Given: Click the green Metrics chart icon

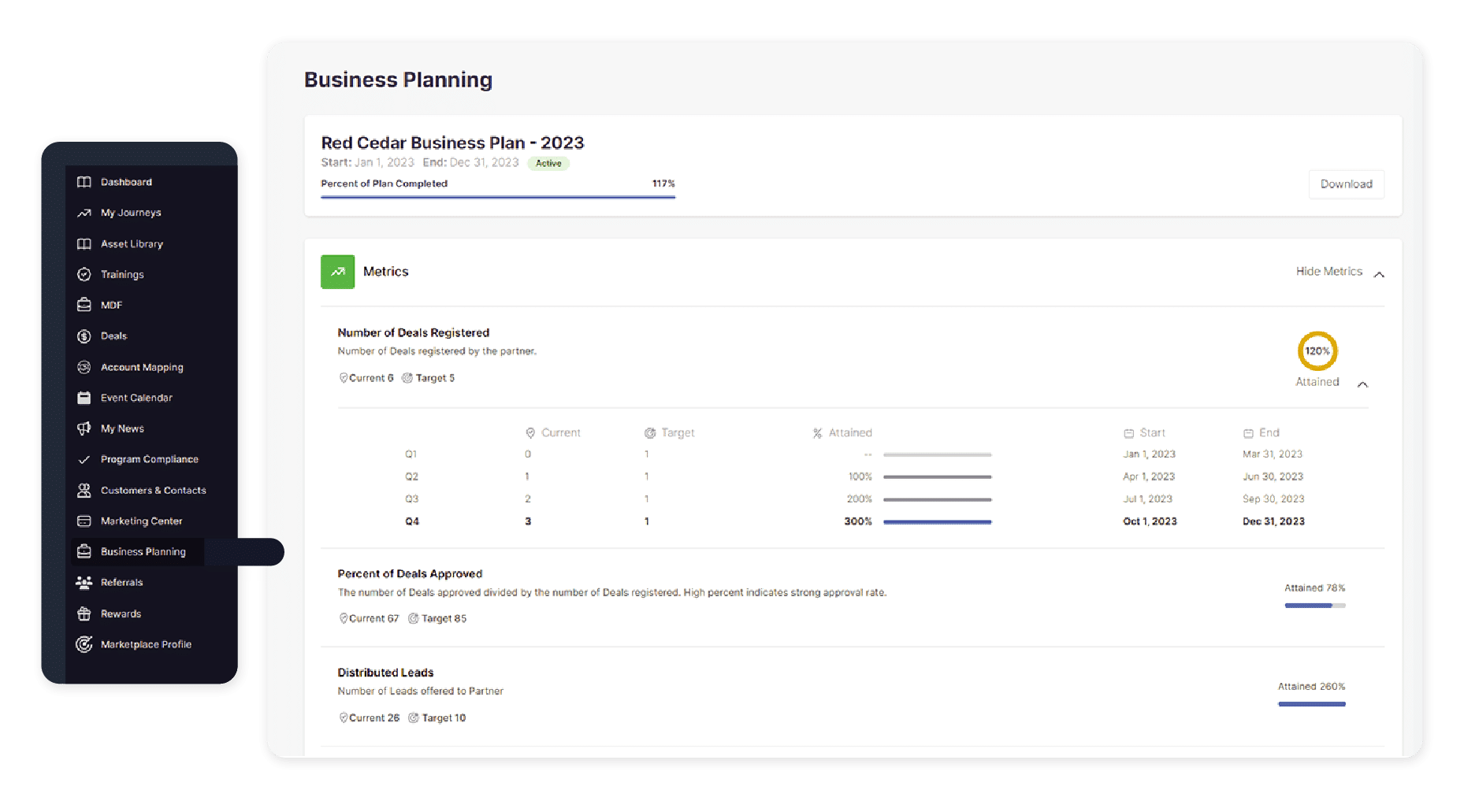Looking at the screenshot, I should pyautogui.click(x=337, y=272).
